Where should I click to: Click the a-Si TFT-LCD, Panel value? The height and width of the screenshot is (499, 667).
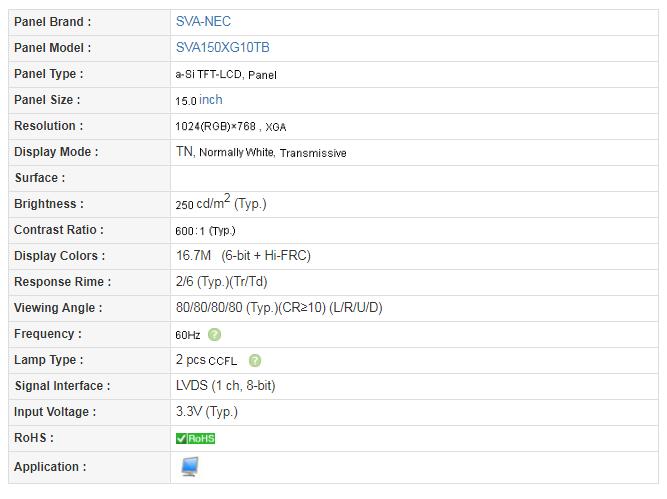[226, 75]
